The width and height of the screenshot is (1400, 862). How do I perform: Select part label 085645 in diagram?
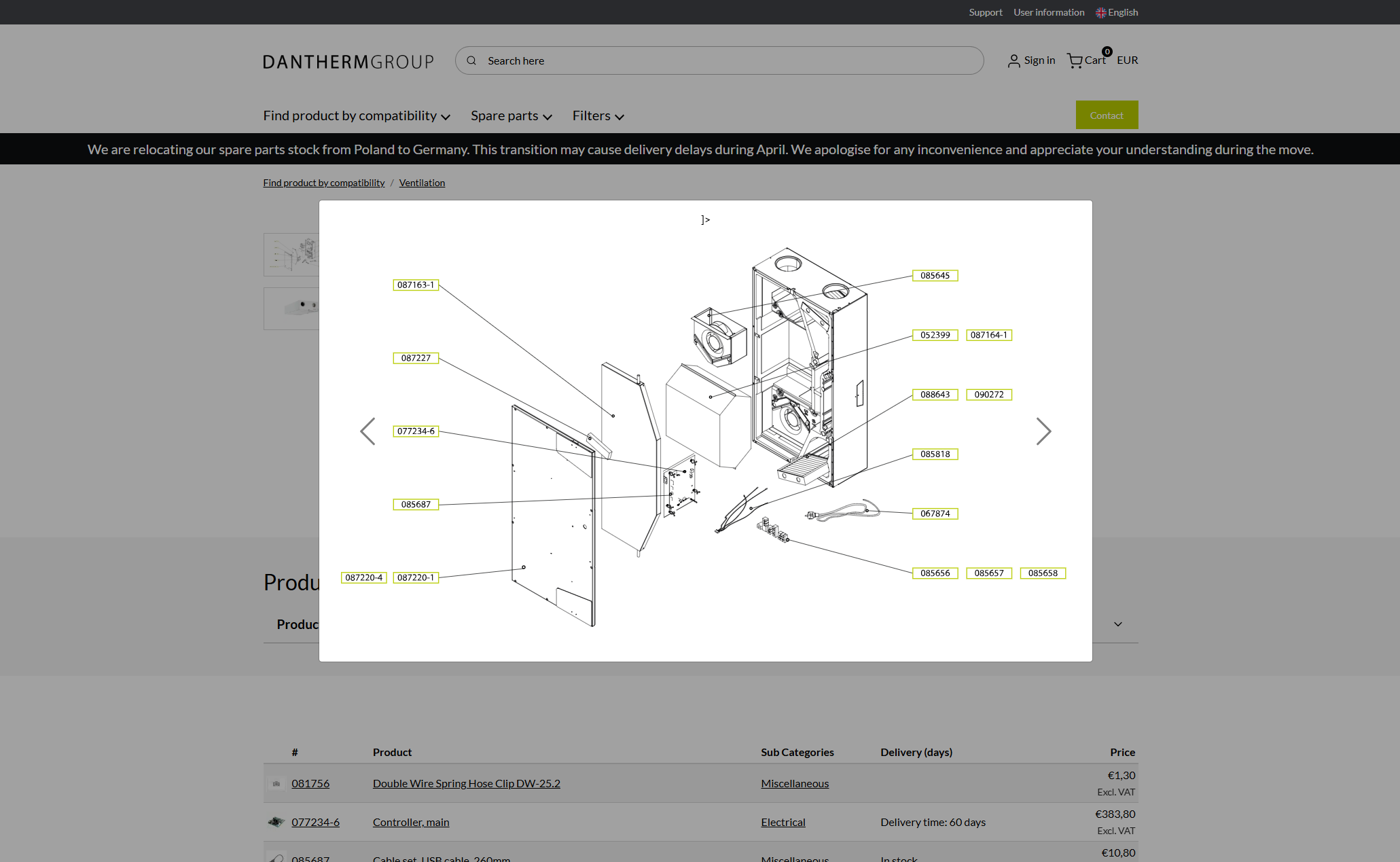coord(935,275)
